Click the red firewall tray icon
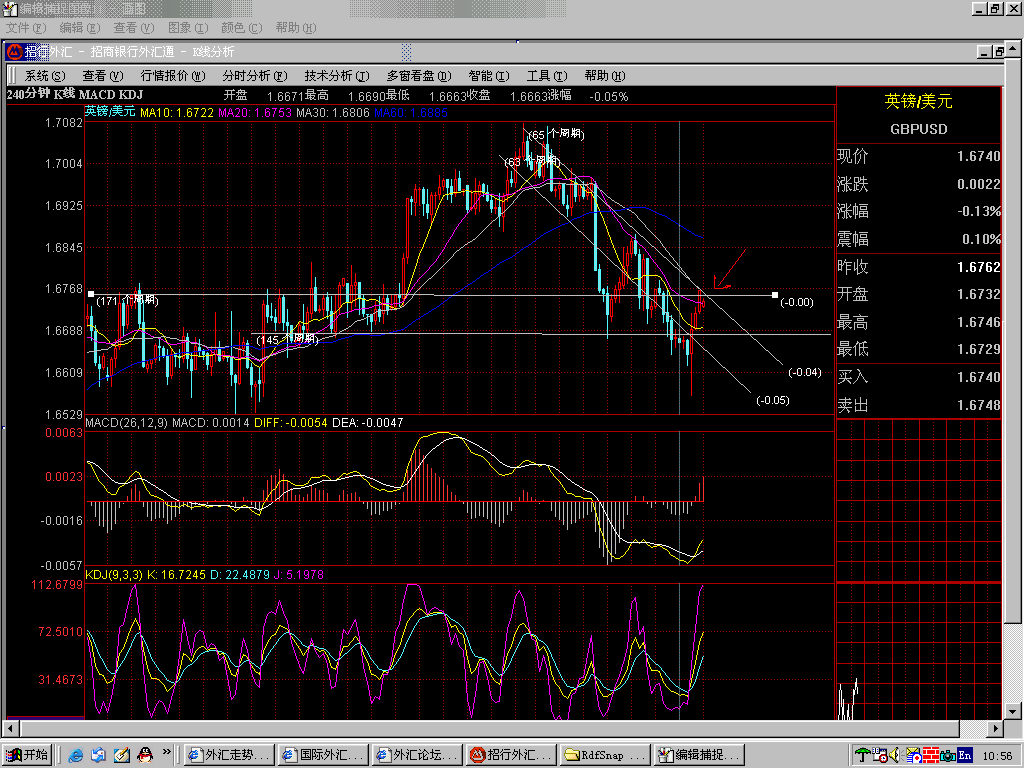This screenshot has height=768, width=1024. 929,755
